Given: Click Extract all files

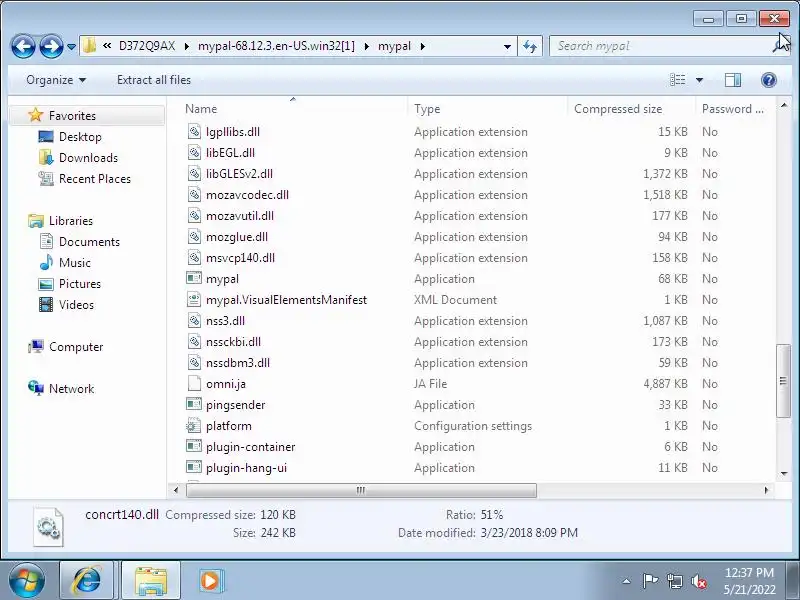Looking at the screenshot, I should [x=154, y=80].
